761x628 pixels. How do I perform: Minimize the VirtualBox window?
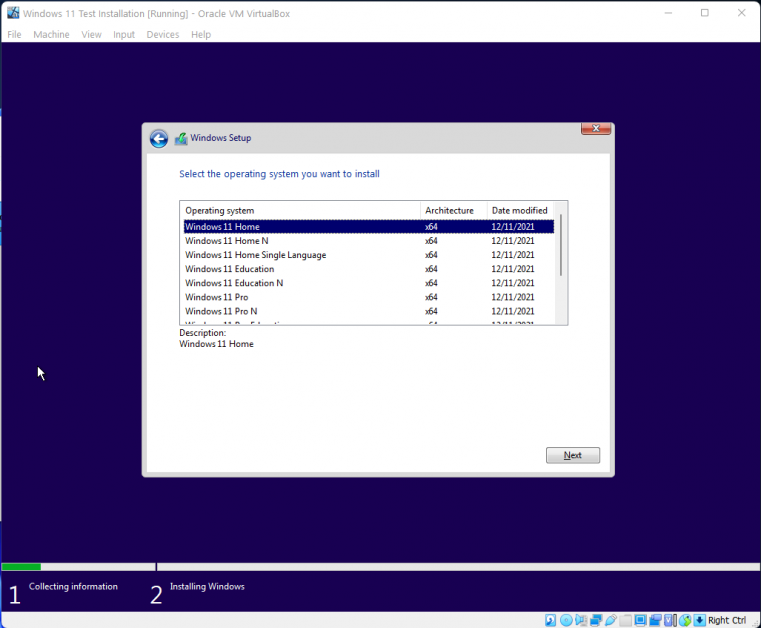668,13
